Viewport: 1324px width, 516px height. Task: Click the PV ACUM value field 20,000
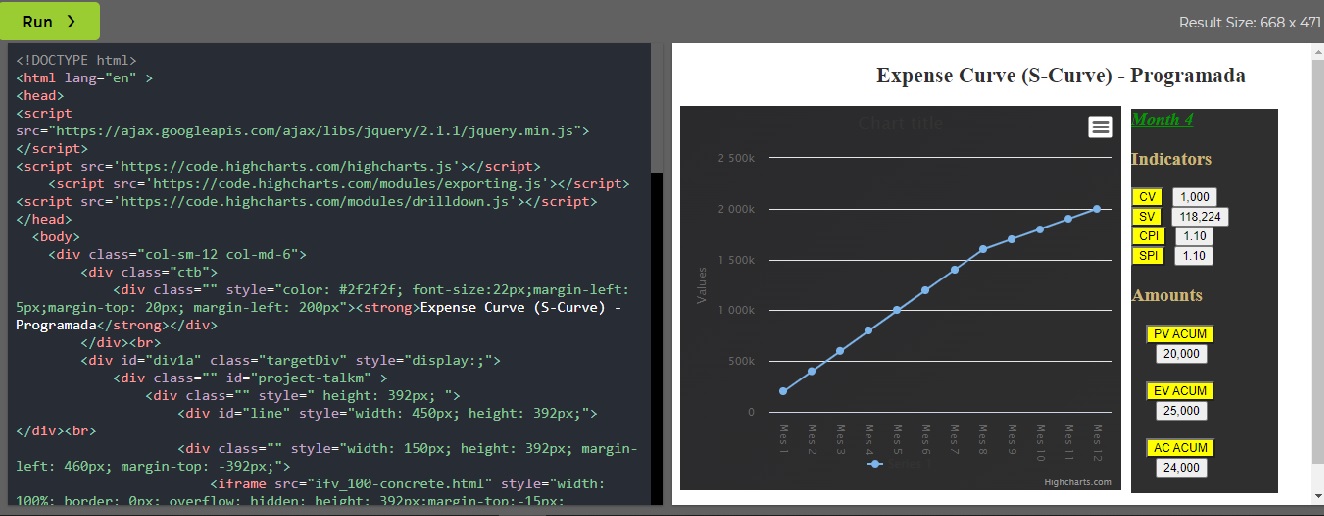coord(1181,354)
